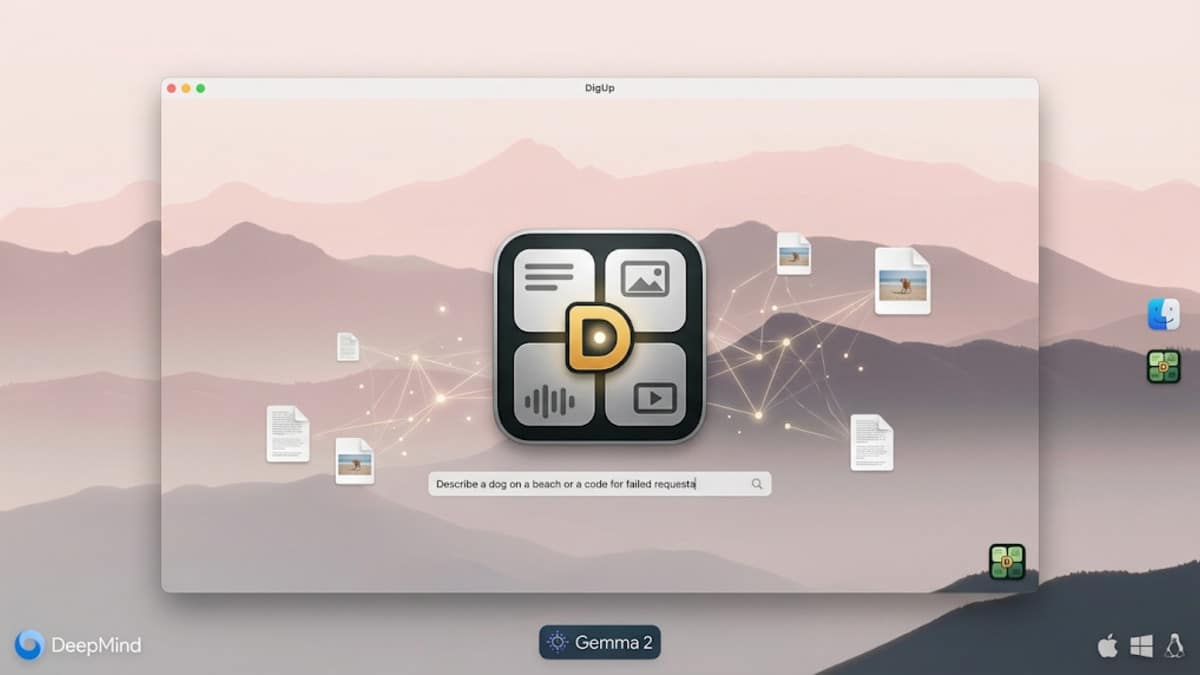The height and width of the screenshot is (675, 1200).
Task: Click the DeepMind logo
Action: coord(78,645)
